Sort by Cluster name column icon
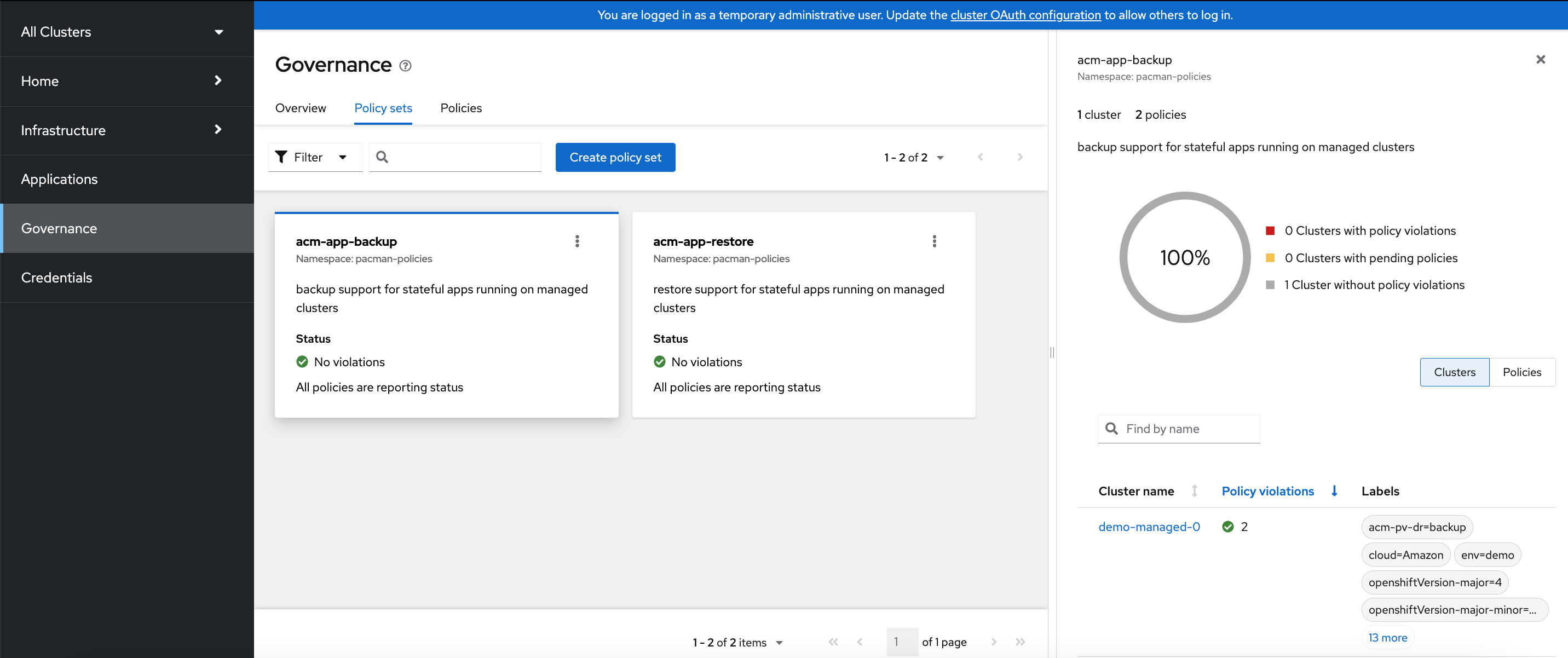This screenshot has width=1568, height=658. (1194, 491)
